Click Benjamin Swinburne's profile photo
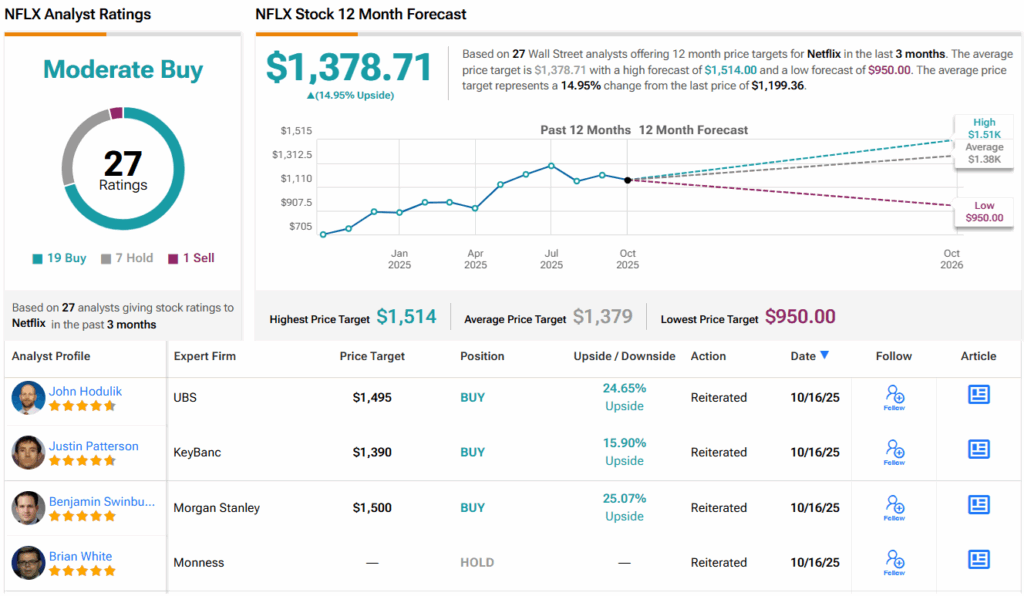The image size is (1024, 596). coord(28,508)
